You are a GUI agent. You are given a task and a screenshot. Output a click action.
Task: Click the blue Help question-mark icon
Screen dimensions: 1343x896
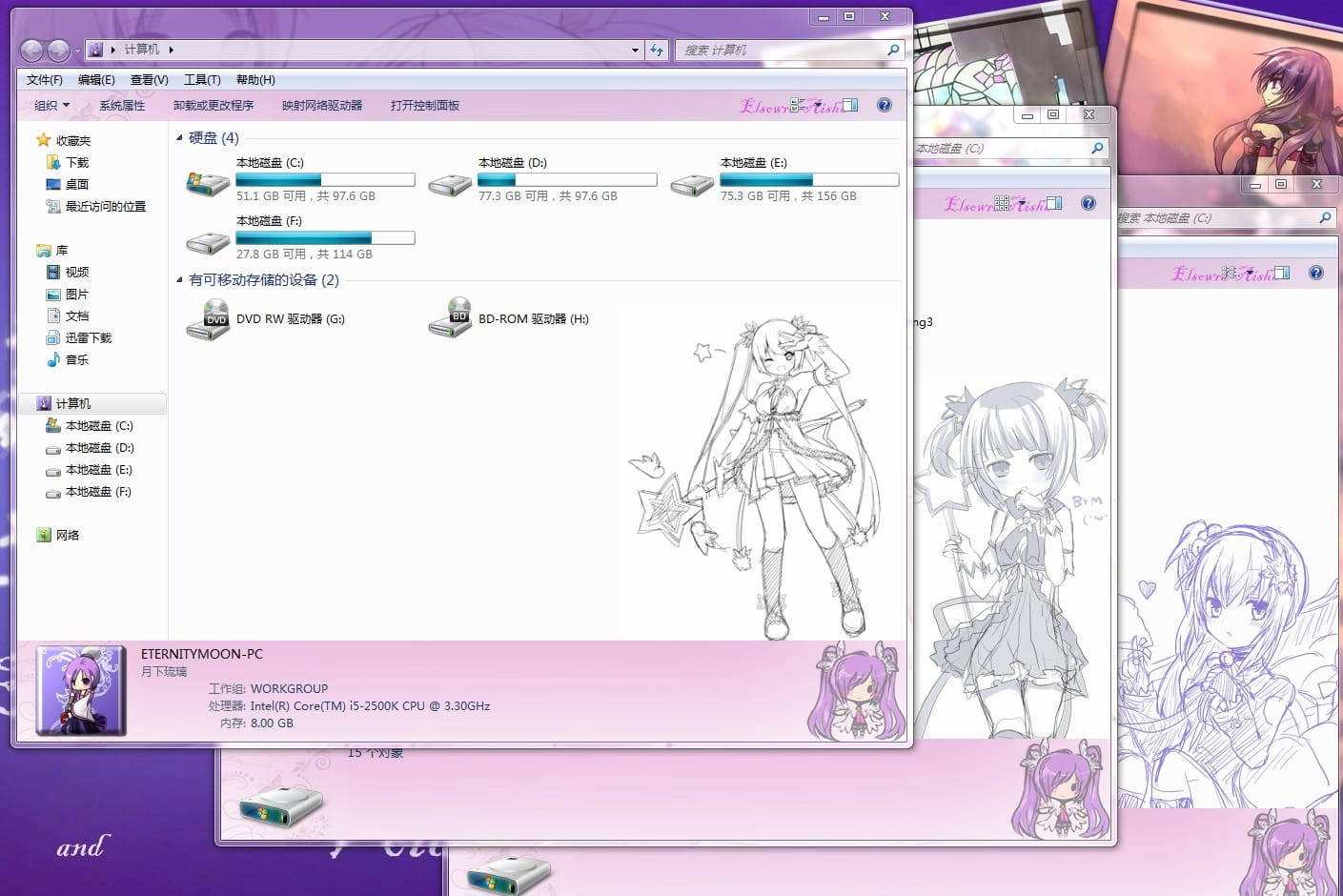click(x=885, y=106)
